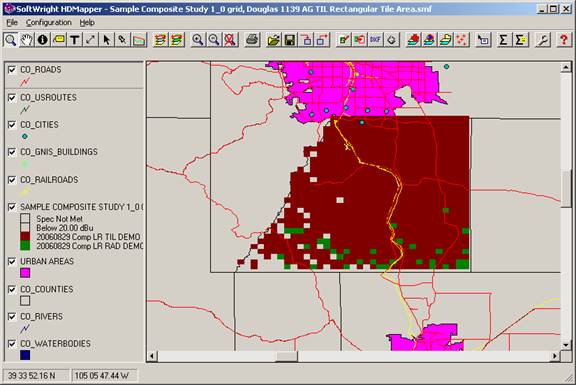This screenshot has width=576, height=385.
Task: Click the red question mark help icon
Action: (564, 40)
